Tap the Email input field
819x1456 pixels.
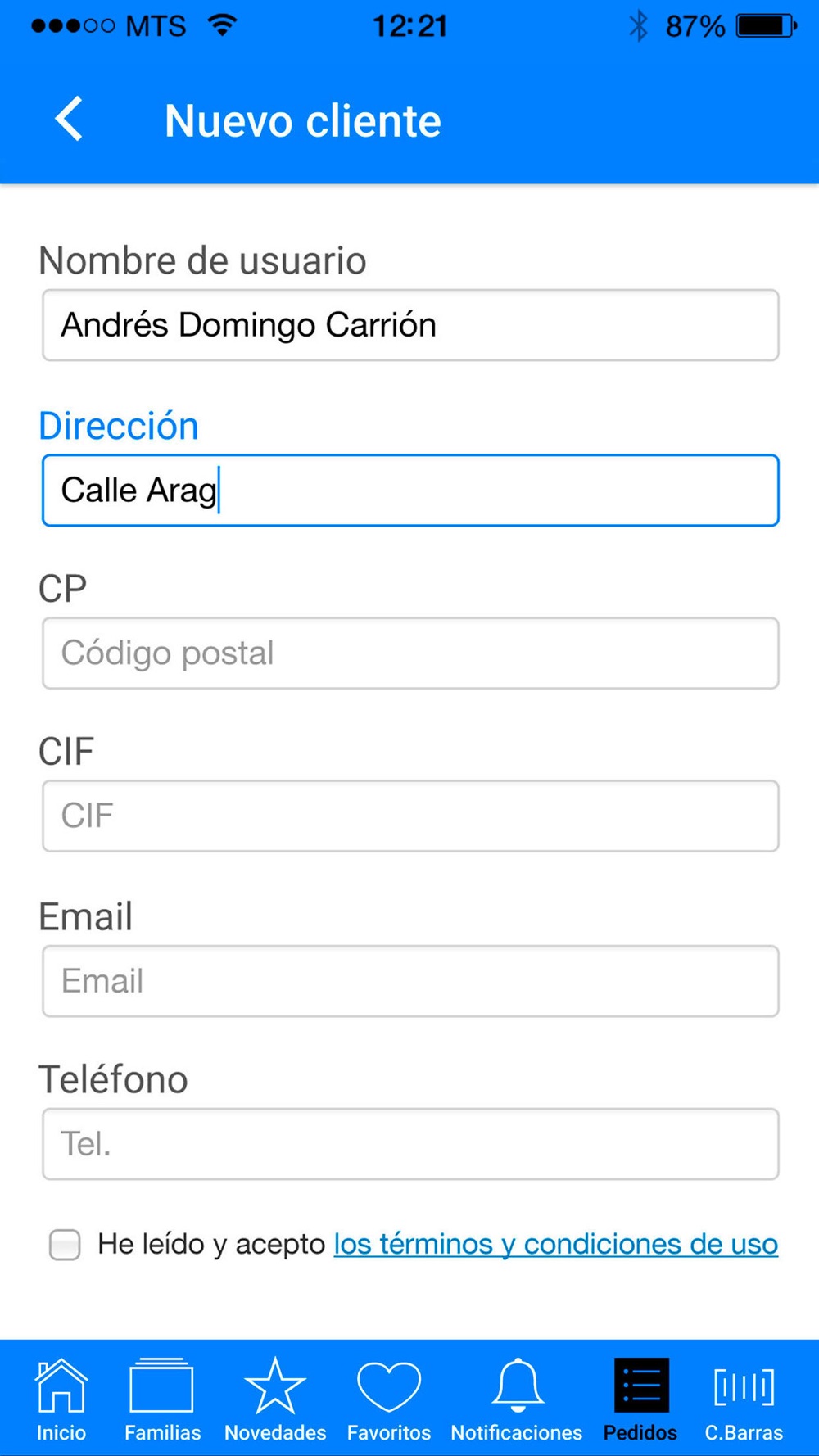409,981
